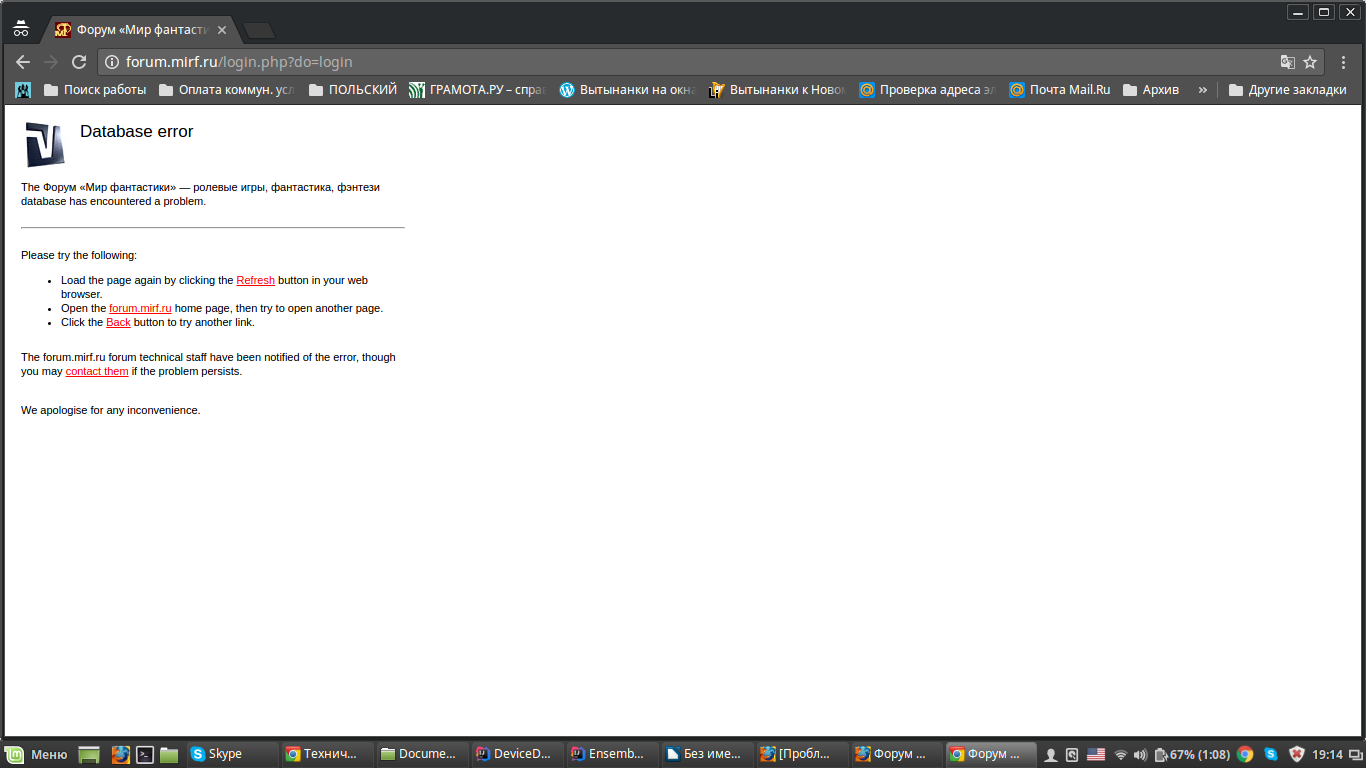Click the browser back arrow
Viewport: 1366px width, 768px height.
[23, 62]
